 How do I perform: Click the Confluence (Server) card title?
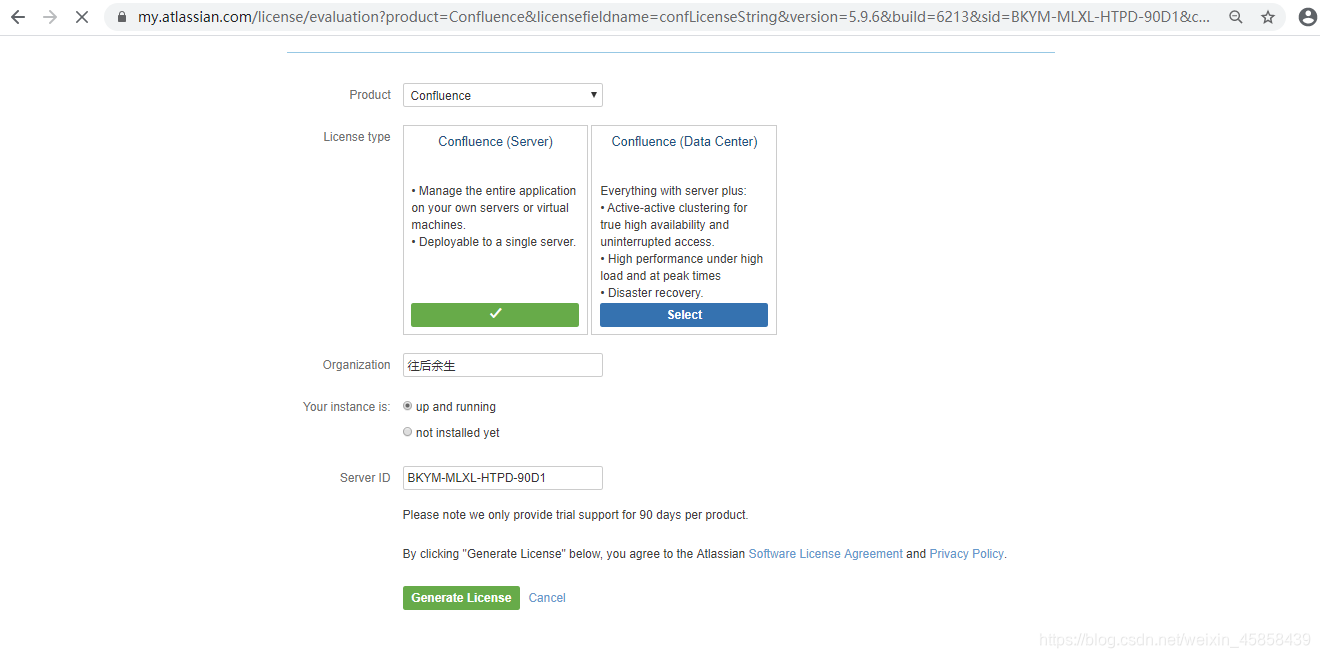(495, 142)
